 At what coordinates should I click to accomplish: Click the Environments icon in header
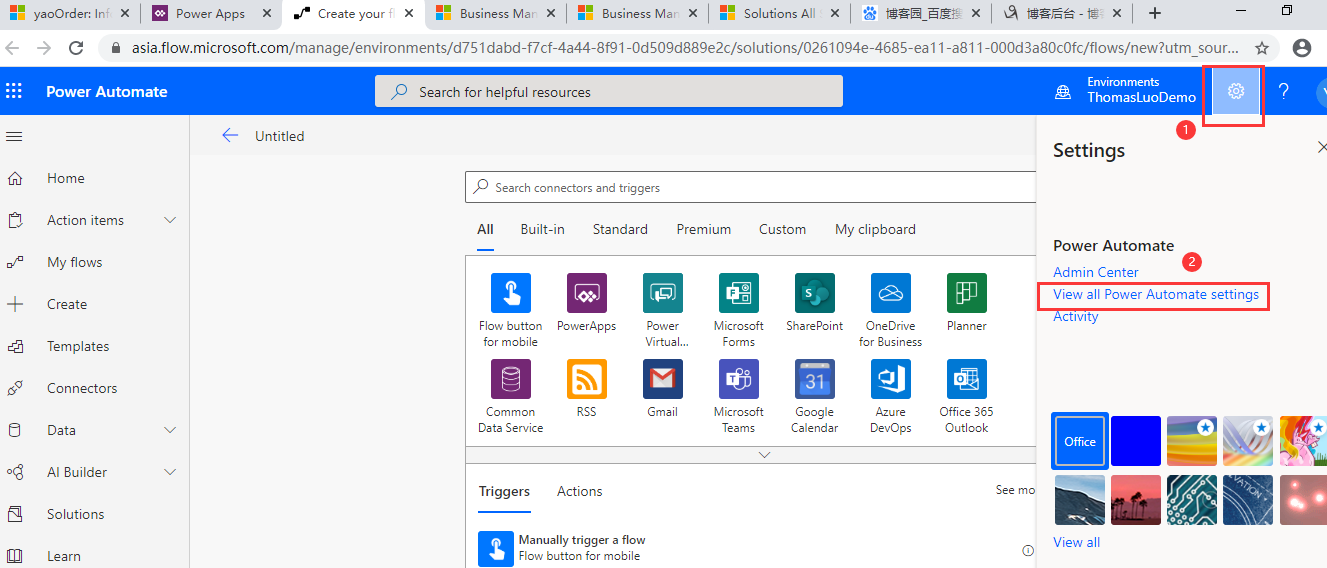click(x=1063, y=92)
